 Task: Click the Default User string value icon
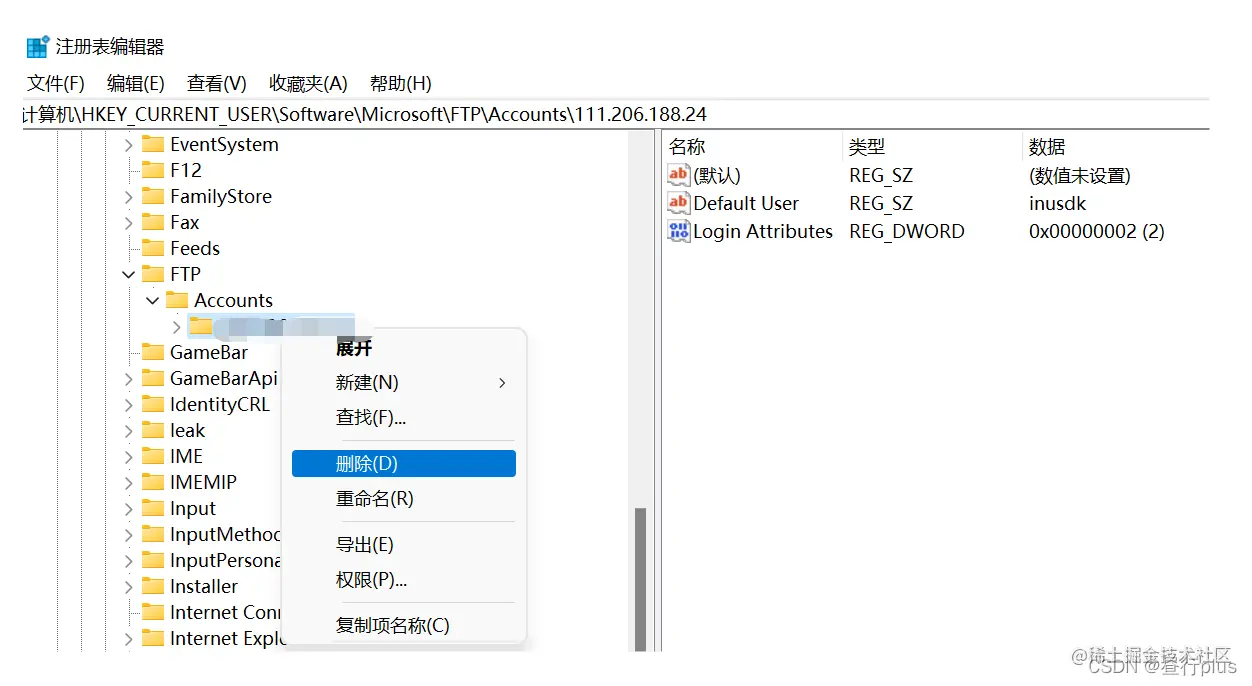point(679,203)
